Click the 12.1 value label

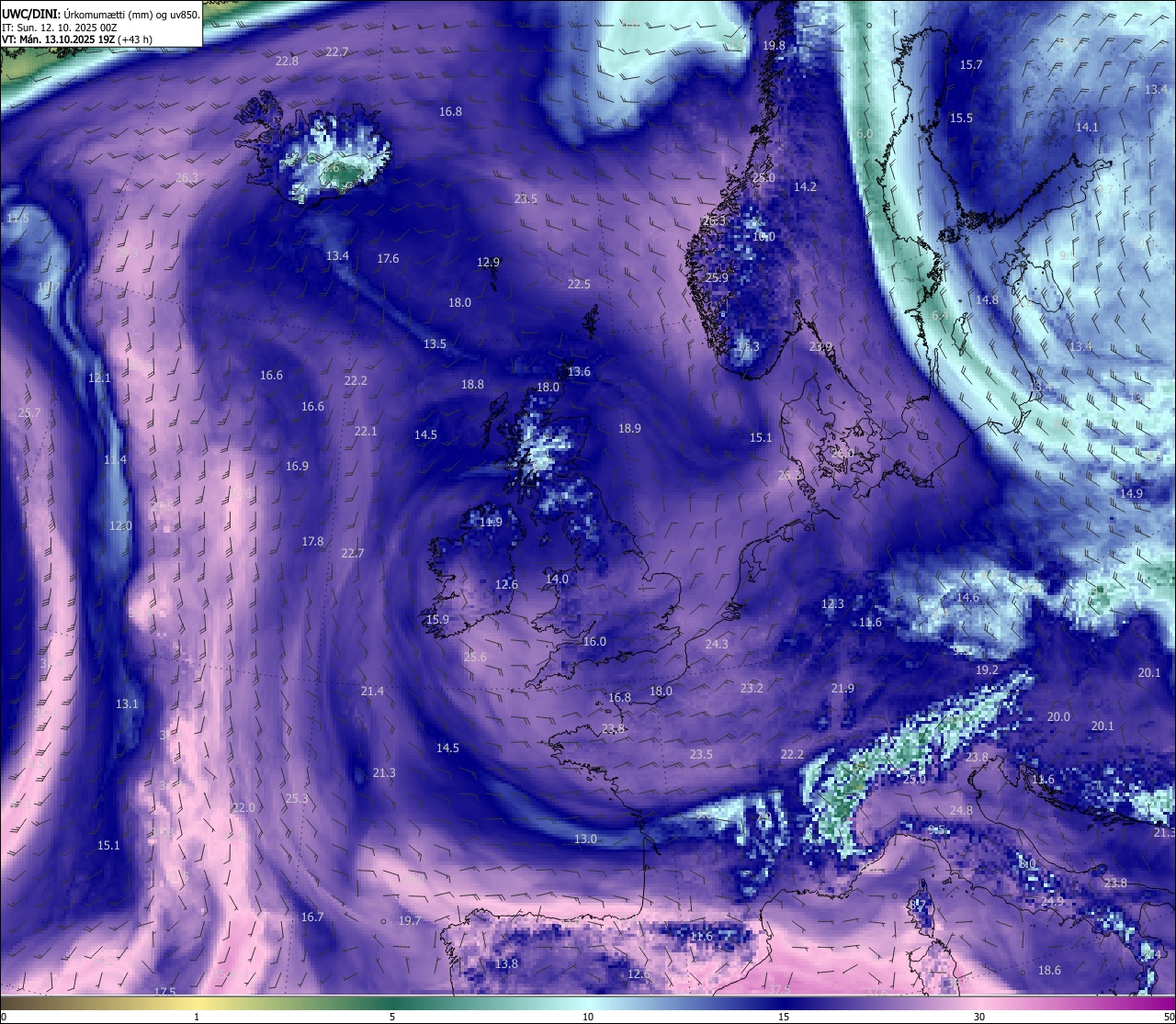pyautogui.click(x=99, y=378)
